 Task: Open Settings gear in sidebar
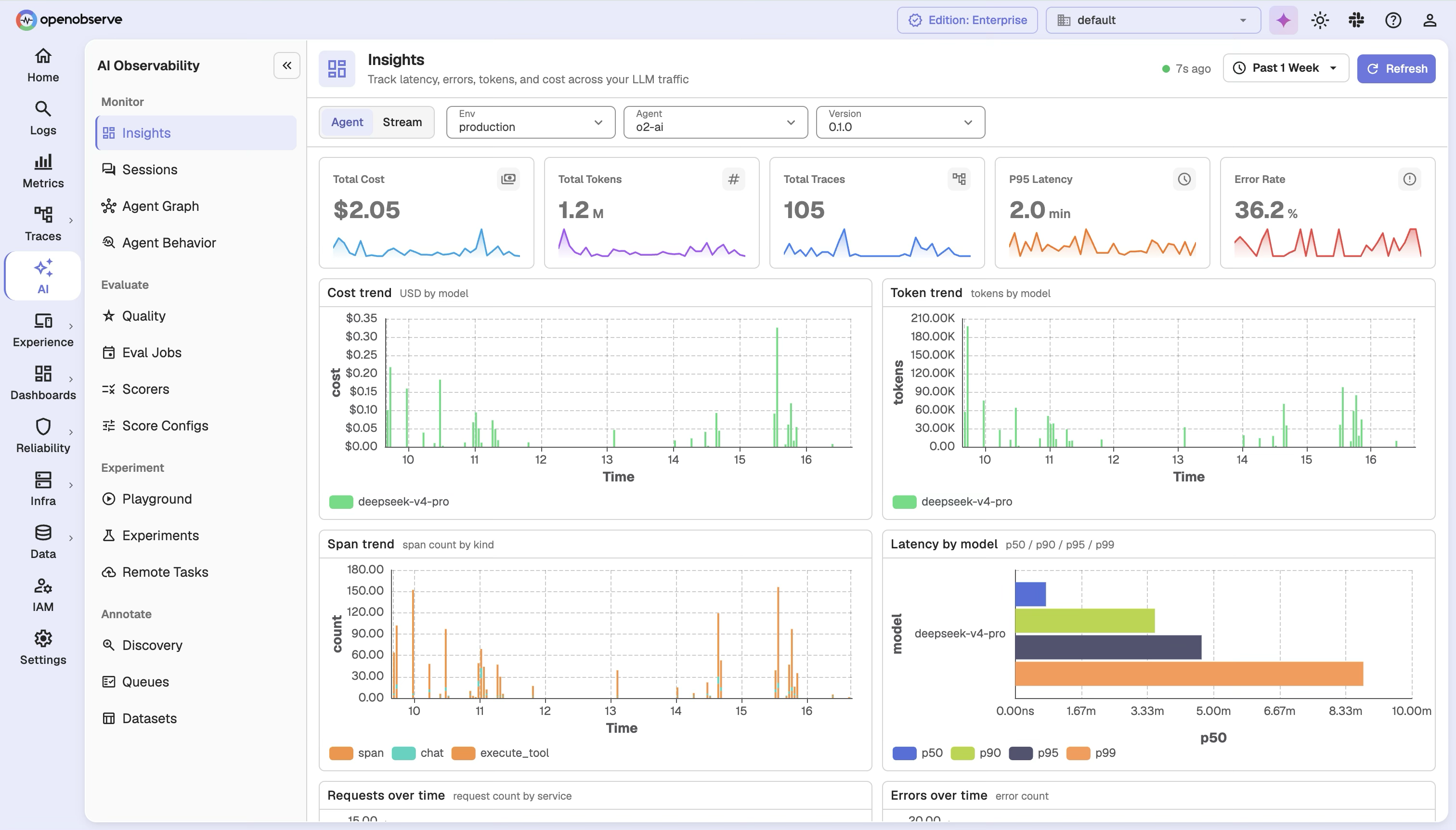pos(43,648)
